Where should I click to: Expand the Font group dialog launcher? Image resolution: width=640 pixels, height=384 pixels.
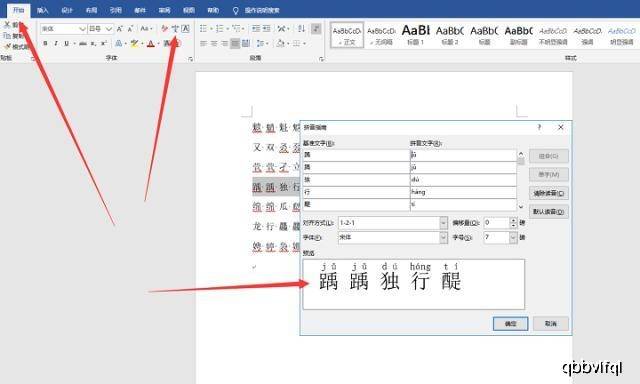(x=191, y=59)
